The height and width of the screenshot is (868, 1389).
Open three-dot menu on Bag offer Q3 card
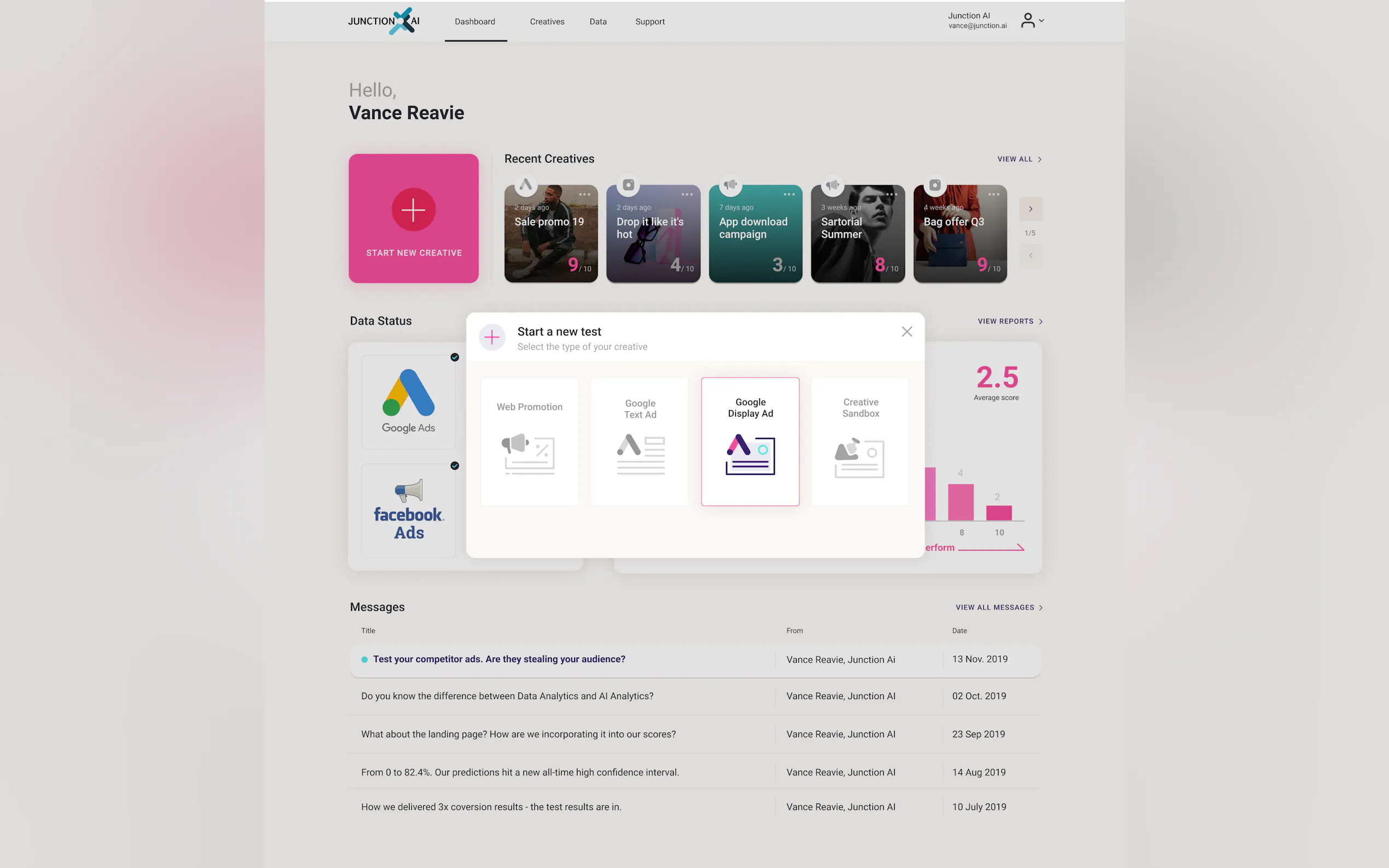pyautogui.click(x=994, y=195)
